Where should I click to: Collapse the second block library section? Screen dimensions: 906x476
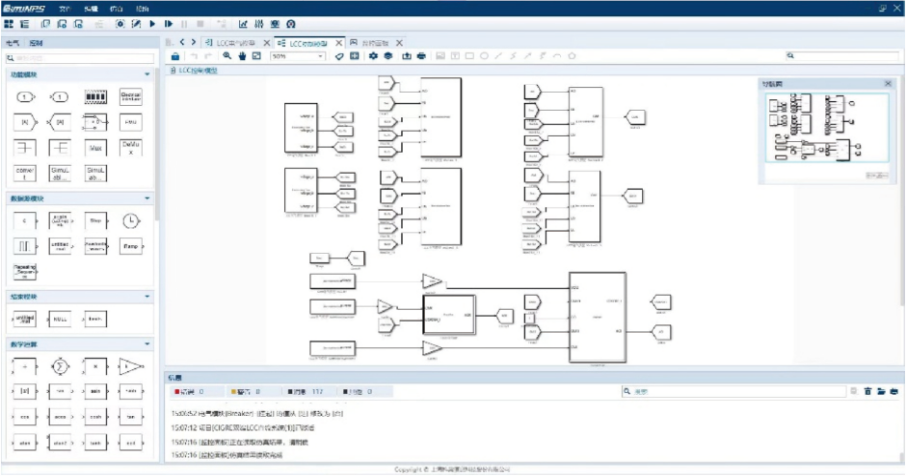(148, 199)
